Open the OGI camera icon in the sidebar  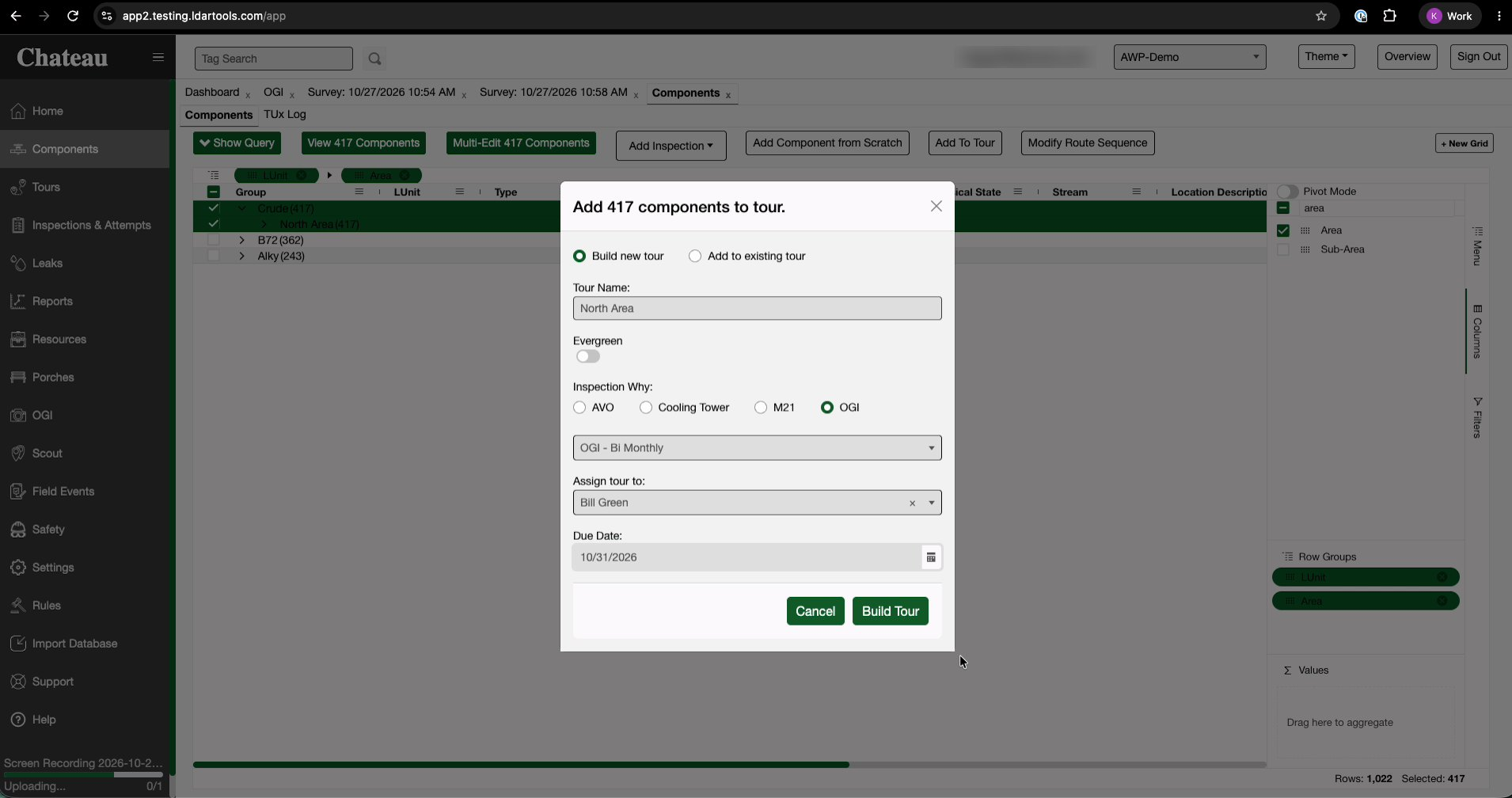pos(18,415)
